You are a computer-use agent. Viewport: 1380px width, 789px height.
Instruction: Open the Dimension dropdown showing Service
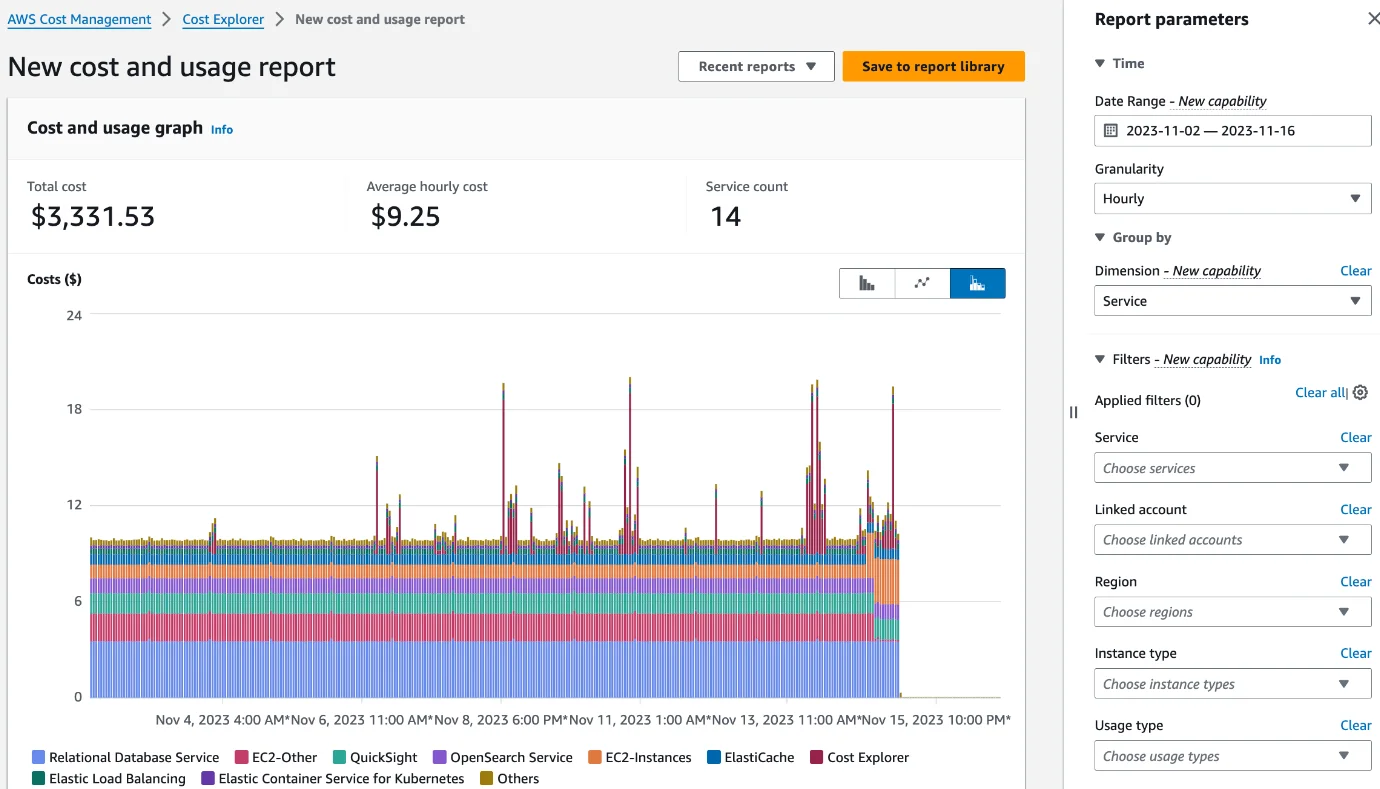1233,301
